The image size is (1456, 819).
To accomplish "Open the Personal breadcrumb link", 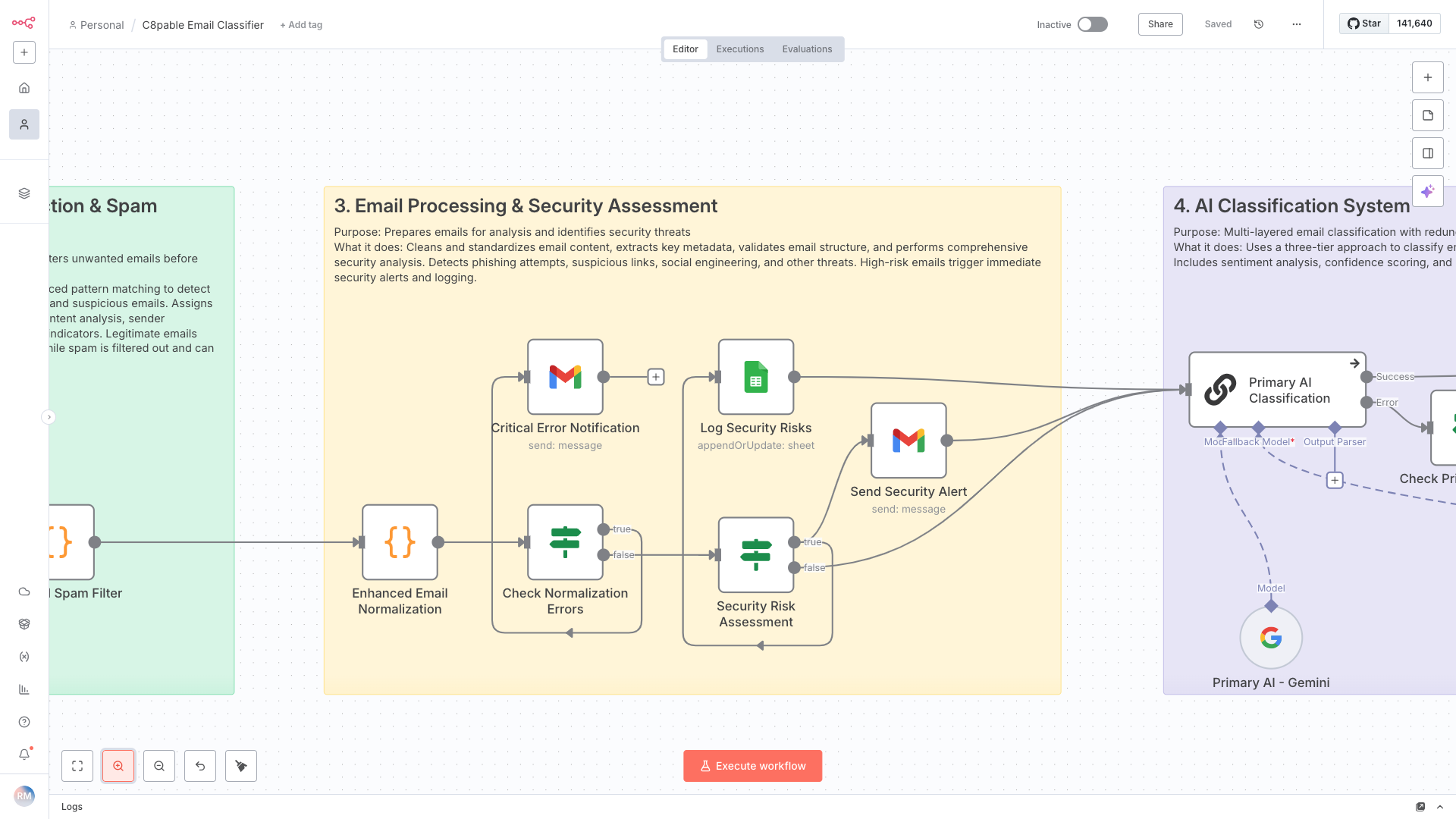I will [96, 25].
